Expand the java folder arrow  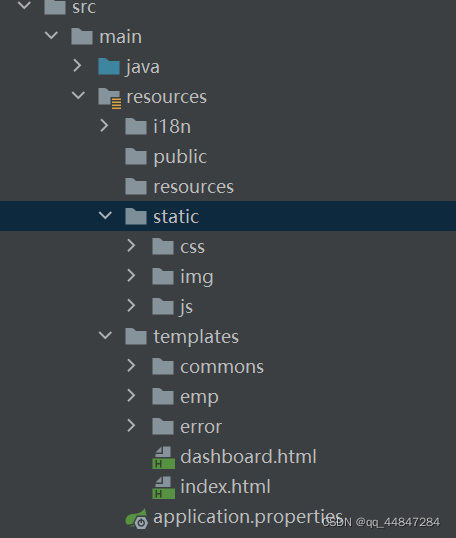point(77,66)
